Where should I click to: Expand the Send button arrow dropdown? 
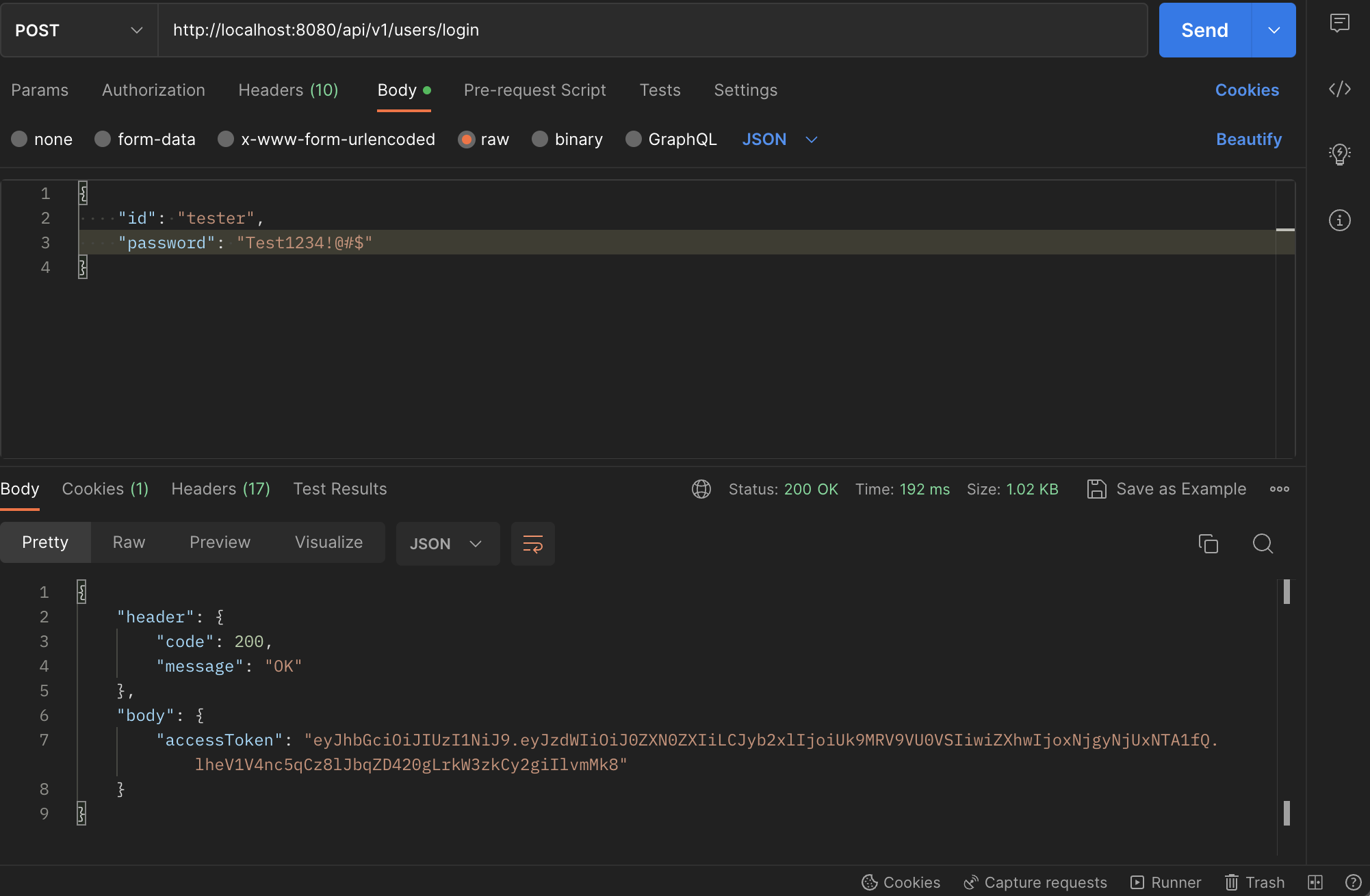[1274, 30]
